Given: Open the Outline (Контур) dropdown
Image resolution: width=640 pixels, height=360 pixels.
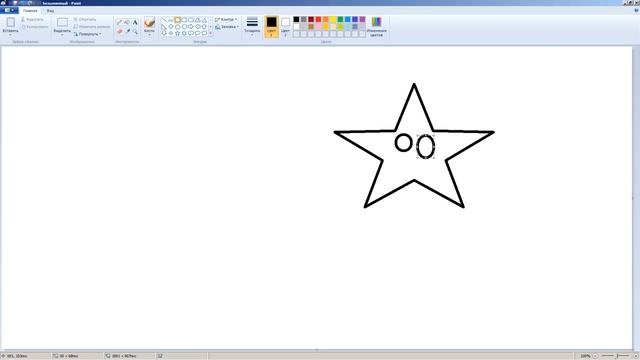Looking at the screenshot, I should pyautogui.click(x=226, y=19).
